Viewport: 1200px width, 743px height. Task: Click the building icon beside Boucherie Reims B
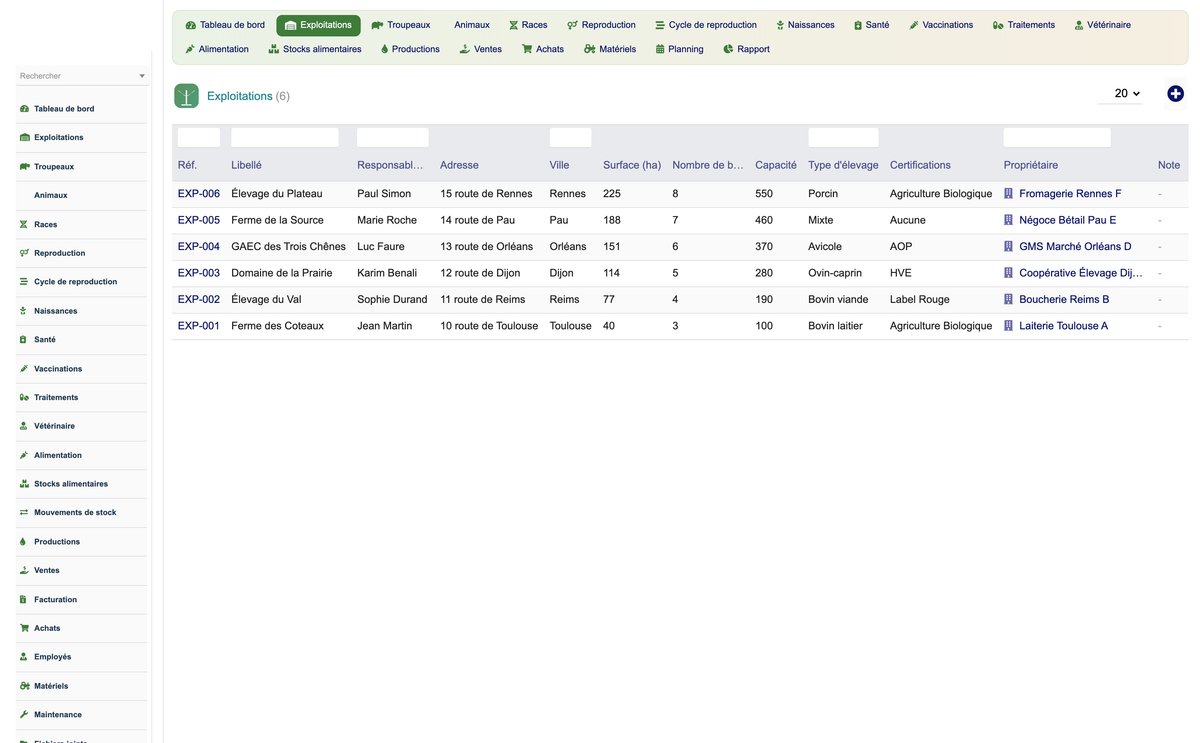coord(1008,299)
